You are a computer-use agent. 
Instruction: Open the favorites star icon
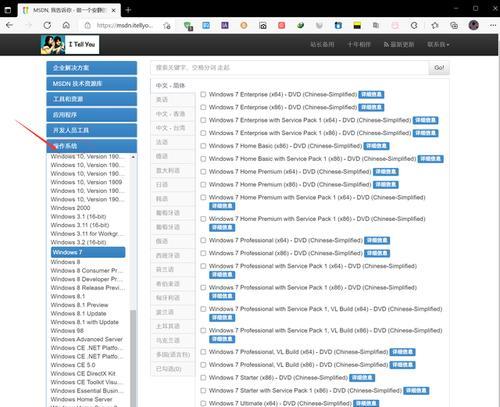[x=435, y=25]
